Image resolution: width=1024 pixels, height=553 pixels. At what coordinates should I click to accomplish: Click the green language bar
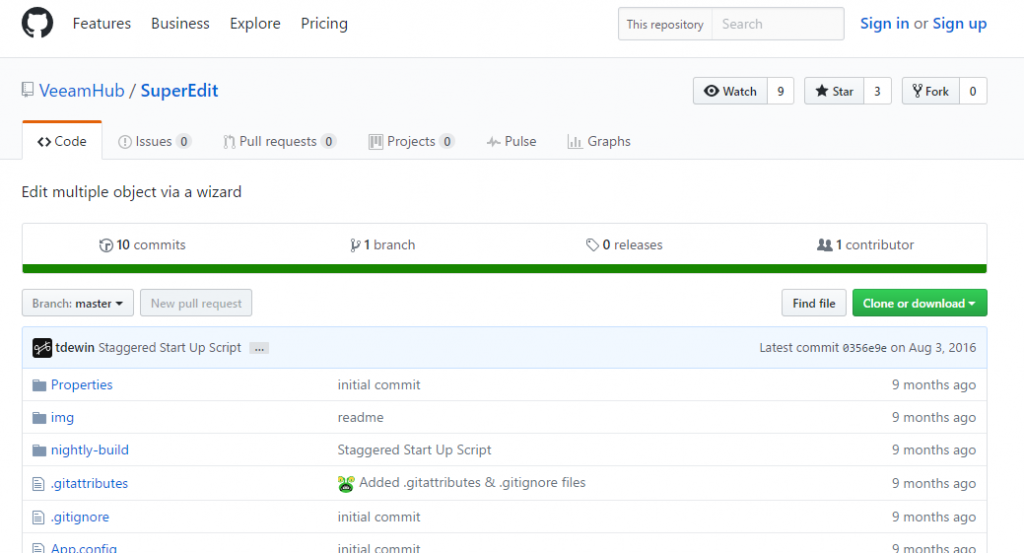tap(504, 268)
